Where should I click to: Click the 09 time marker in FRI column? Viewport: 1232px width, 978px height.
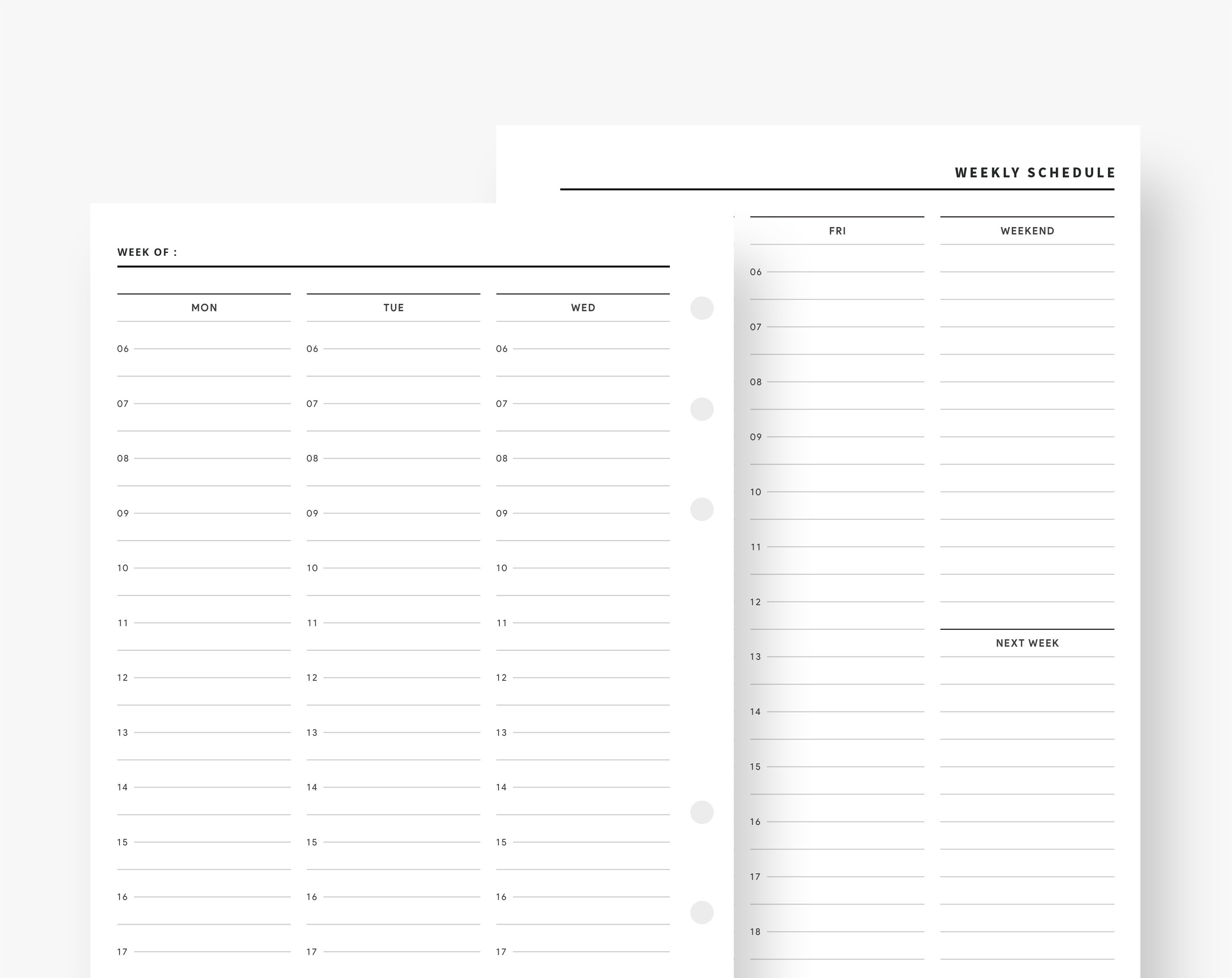coord(756,436)
